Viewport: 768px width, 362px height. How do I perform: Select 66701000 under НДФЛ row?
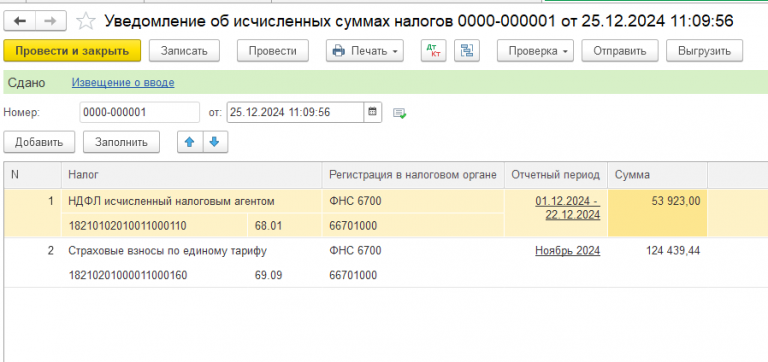pos(413,226)
